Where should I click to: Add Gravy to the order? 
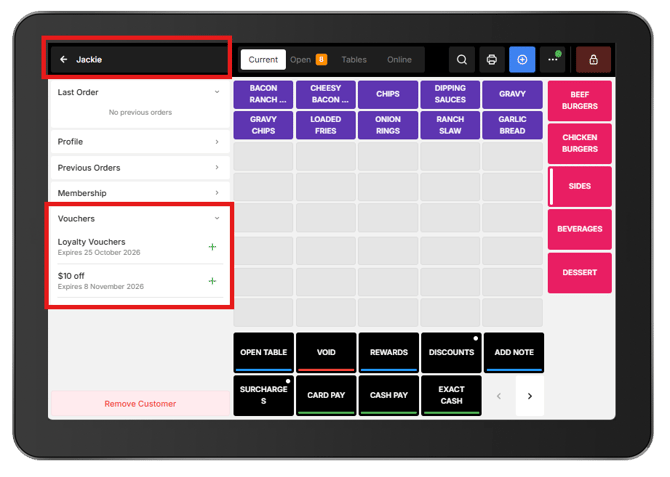point(512,94)
